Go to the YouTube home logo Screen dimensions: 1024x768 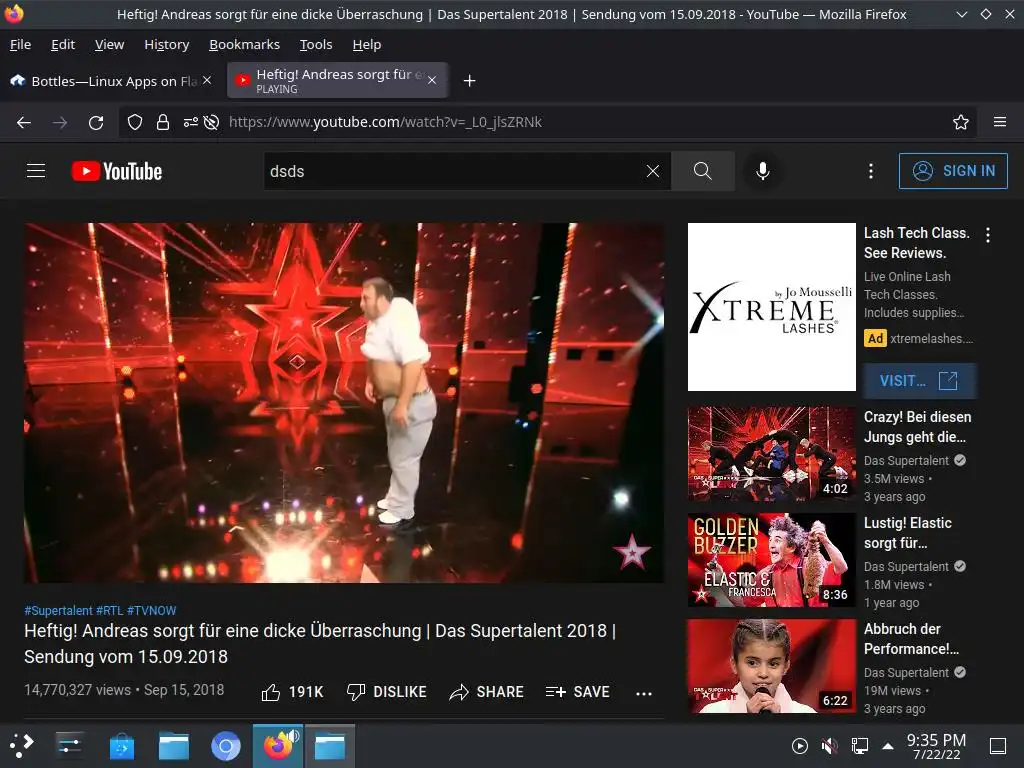pyautogui.click(x=116, y=171)
